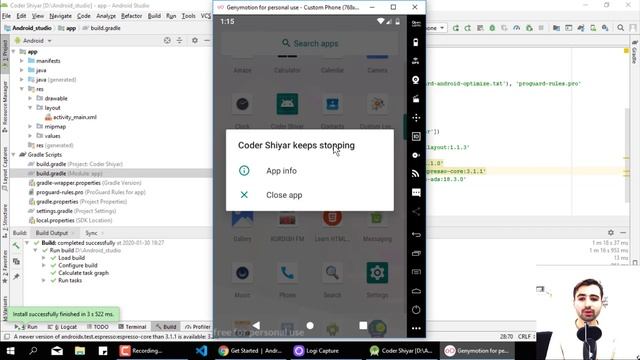
Task: Open Android project view dropdown
Action: tap(33, 41)
